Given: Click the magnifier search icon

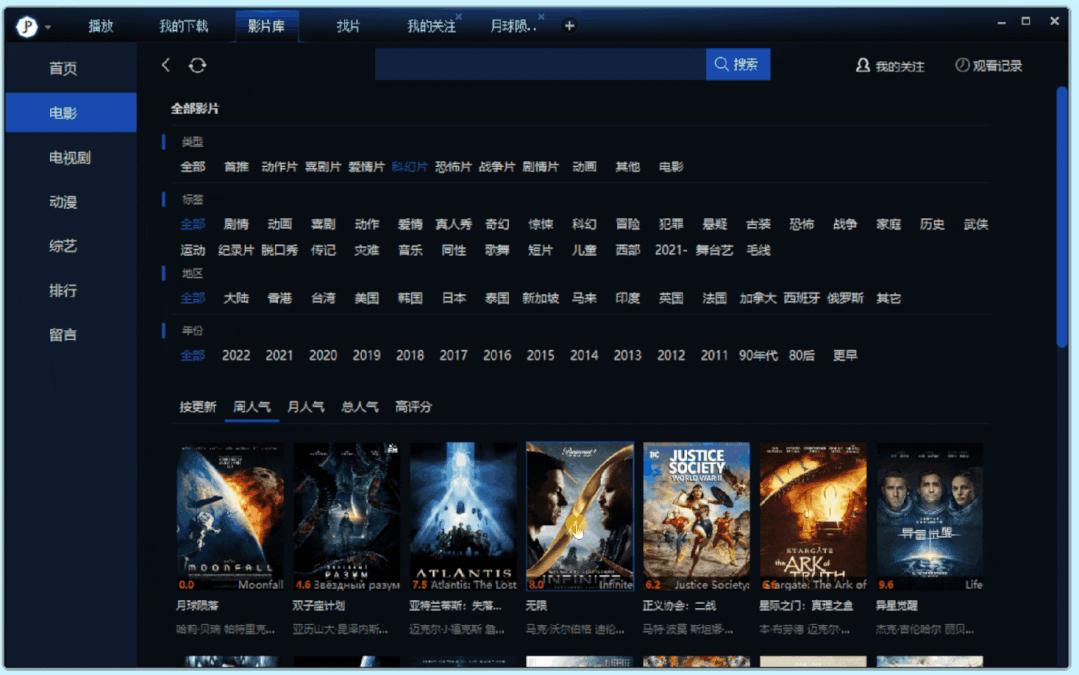Looking at the screenshot, I should (722, 64).
